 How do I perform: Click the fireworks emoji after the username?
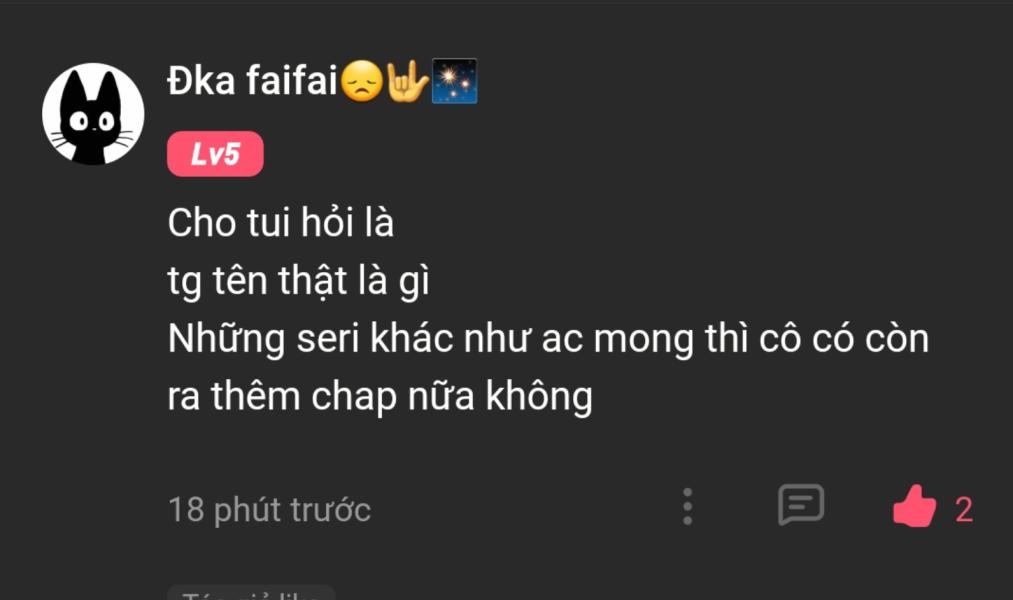click(454, 81)
